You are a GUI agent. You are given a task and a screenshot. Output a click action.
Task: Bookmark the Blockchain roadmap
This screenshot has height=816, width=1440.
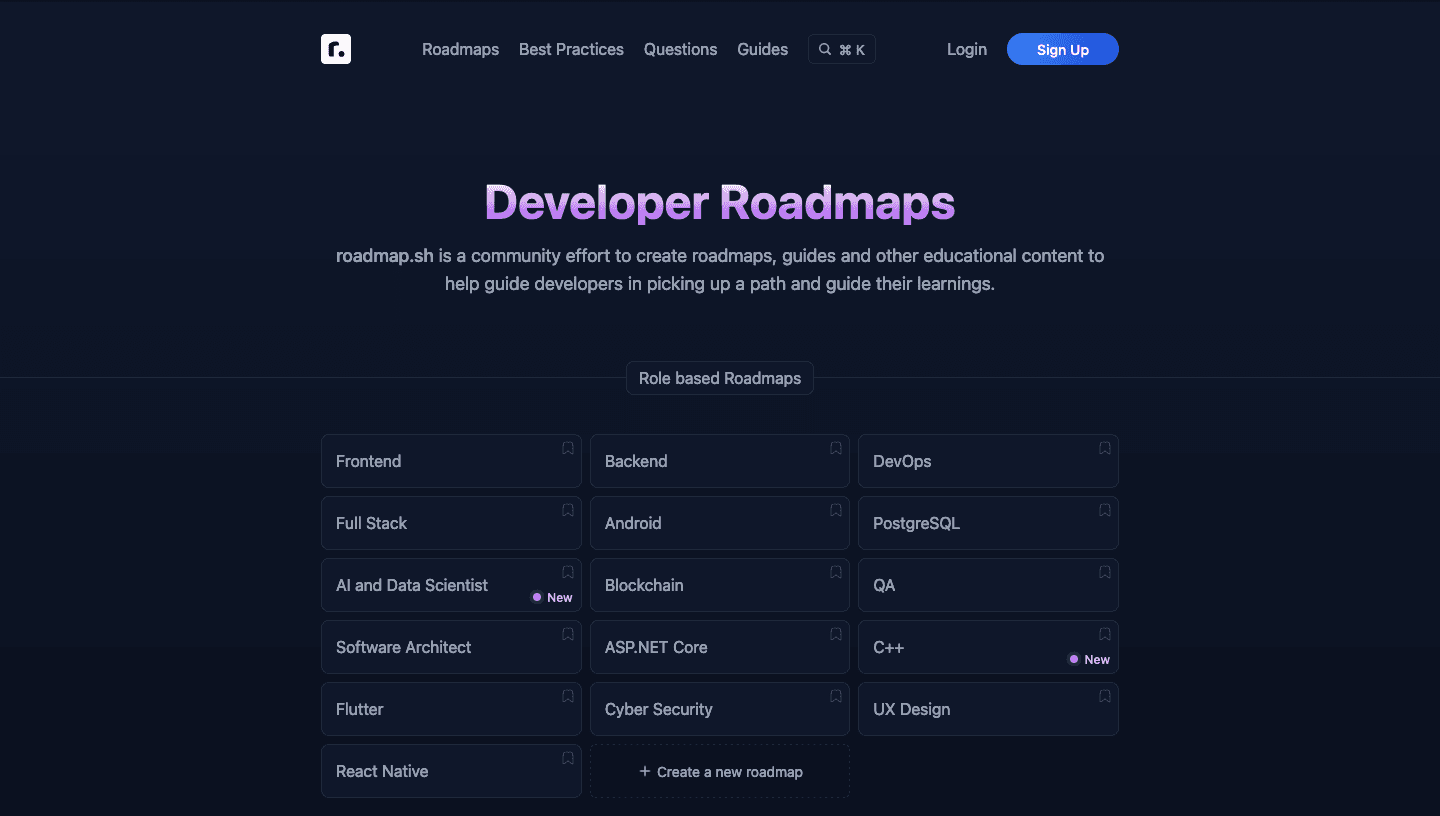point(836,572)
